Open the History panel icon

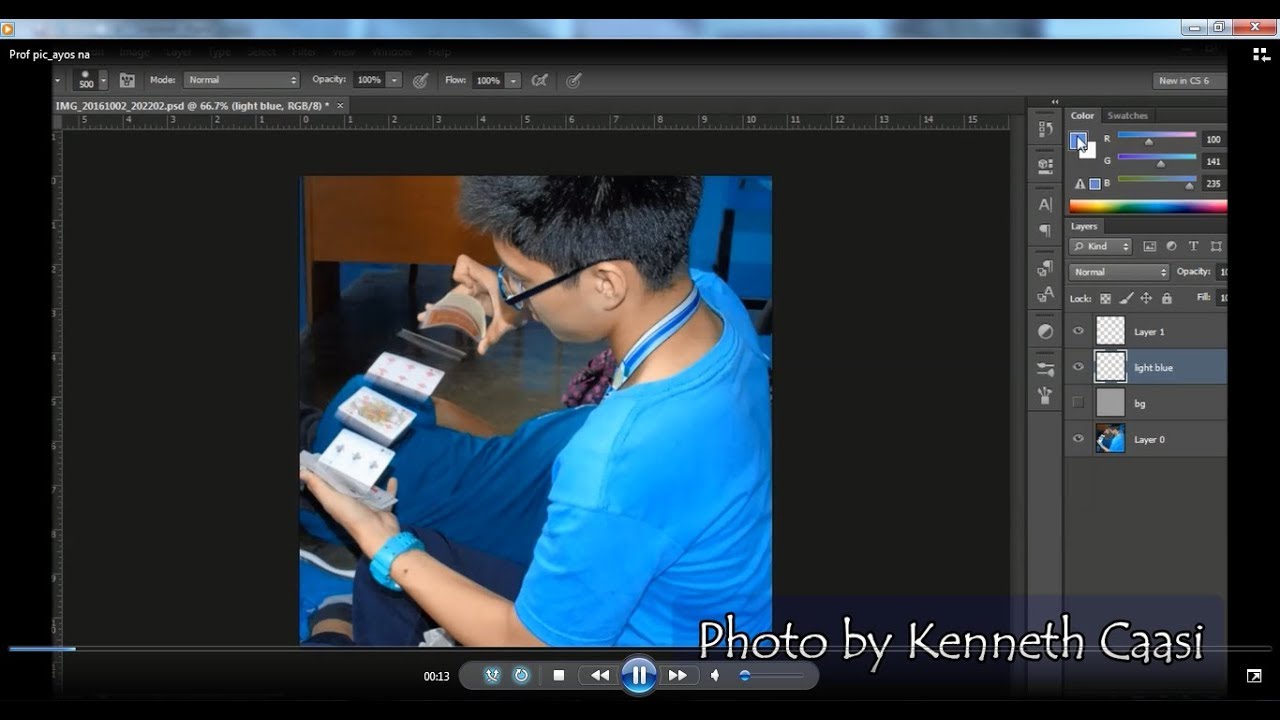[1045, 129]
